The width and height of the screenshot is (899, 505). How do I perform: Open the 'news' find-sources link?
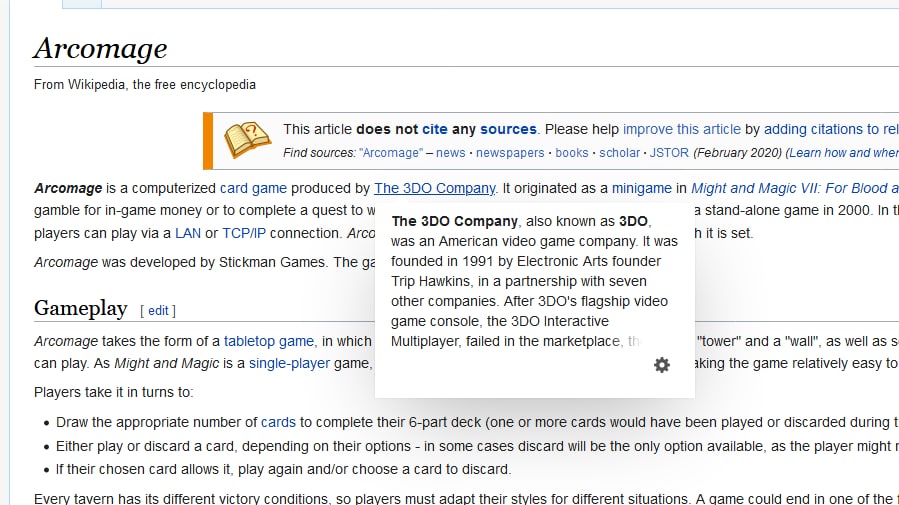pos(451,153)
